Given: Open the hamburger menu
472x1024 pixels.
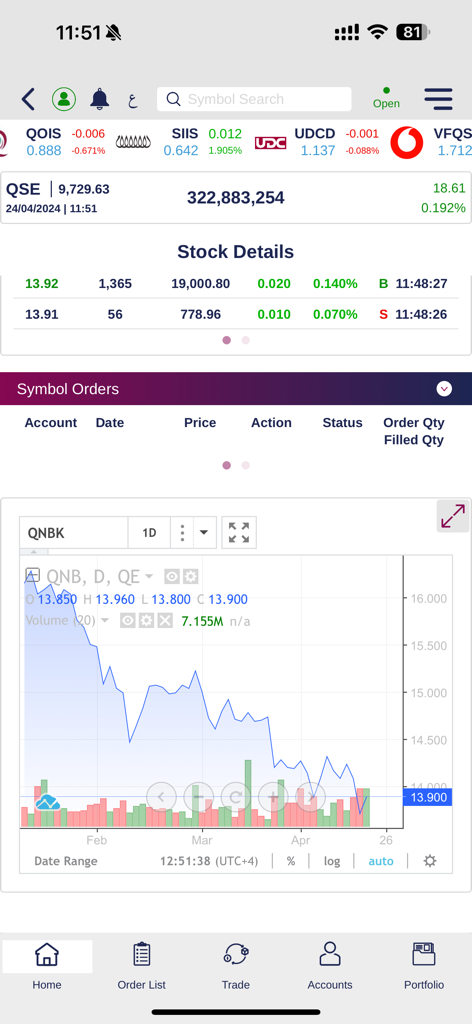Looking at the screenshot, I should click(x=438, y=99).
